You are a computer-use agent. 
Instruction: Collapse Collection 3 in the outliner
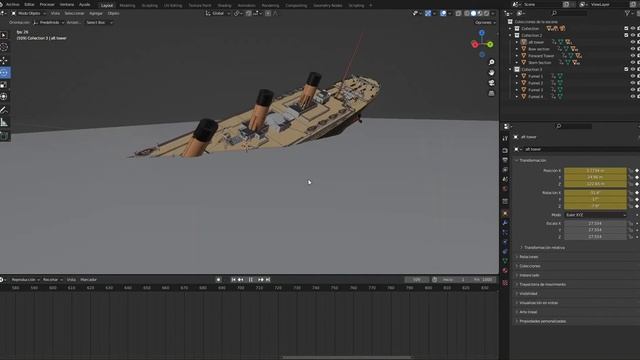[510, 69]
